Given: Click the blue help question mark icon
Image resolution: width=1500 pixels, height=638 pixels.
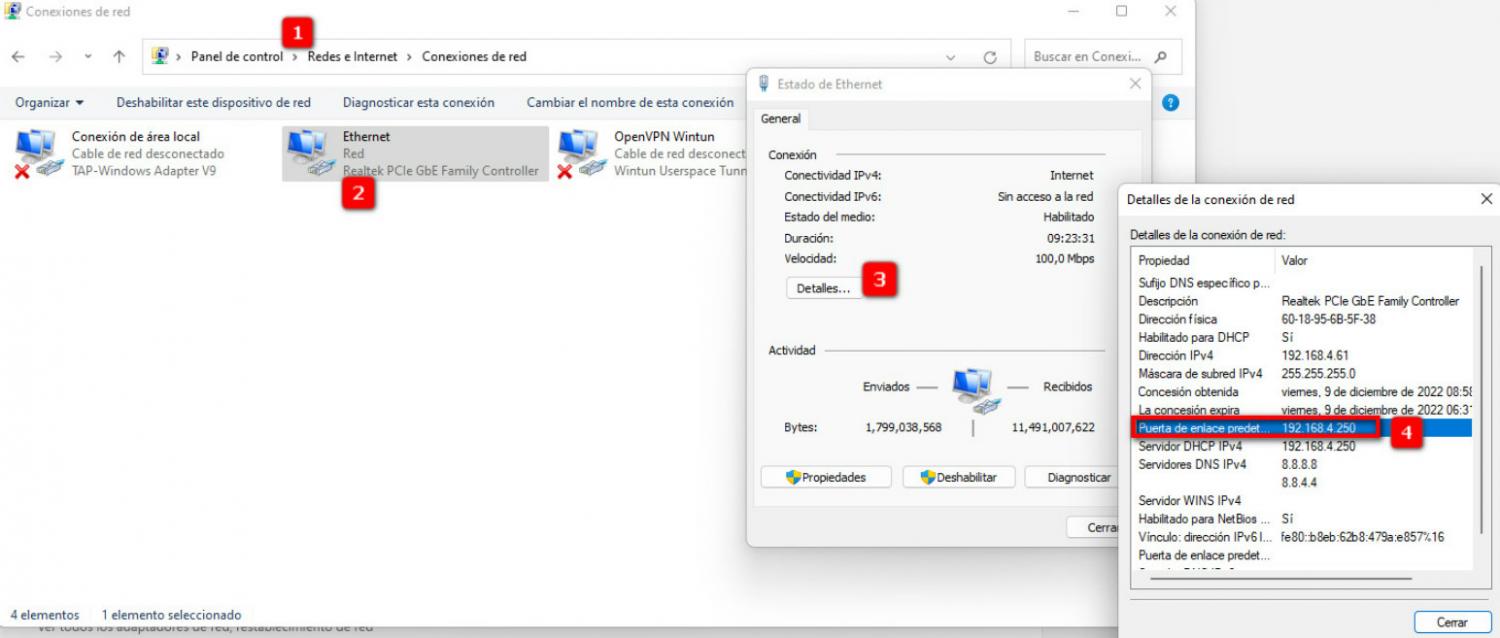Looking at the screenshot, I should tap(1171, 102).
